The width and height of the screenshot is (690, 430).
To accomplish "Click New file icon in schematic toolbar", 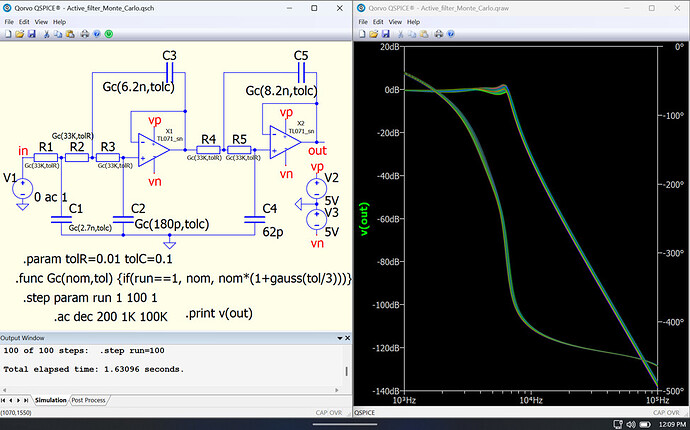I will (x=7, y=34).
